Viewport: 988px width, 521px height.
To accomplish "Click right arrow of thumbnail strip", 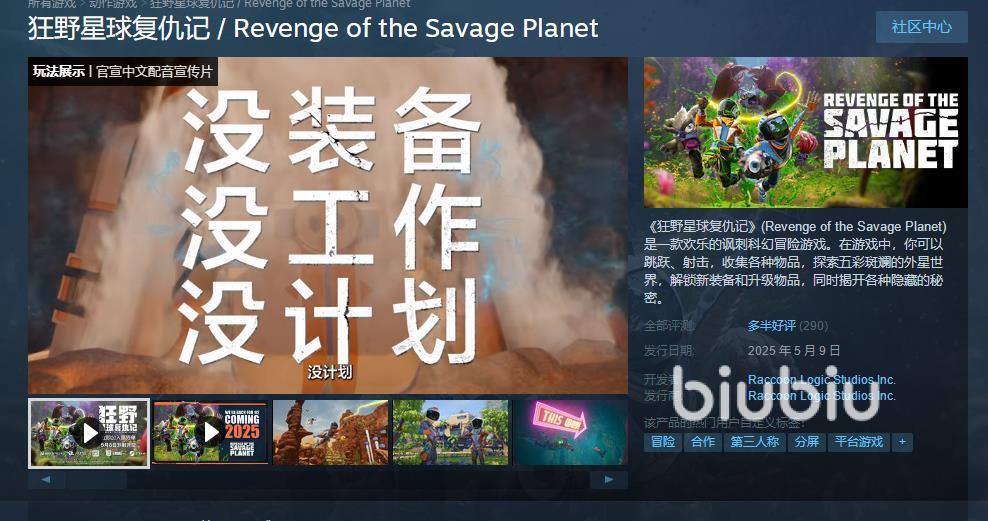I will click(x=609, y=480).
